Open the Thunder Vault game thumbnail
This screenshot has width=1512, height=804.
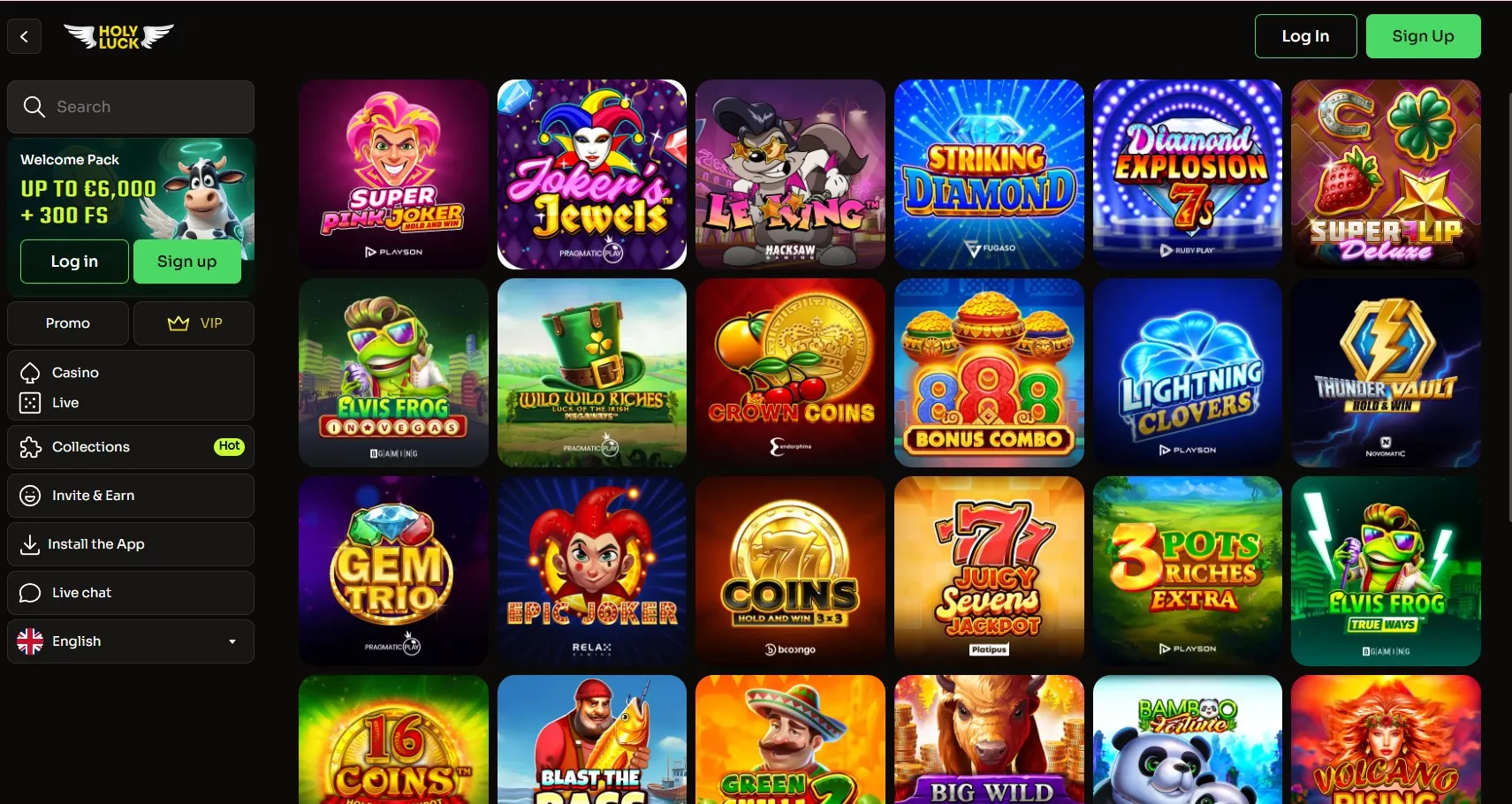(1386, 373)
